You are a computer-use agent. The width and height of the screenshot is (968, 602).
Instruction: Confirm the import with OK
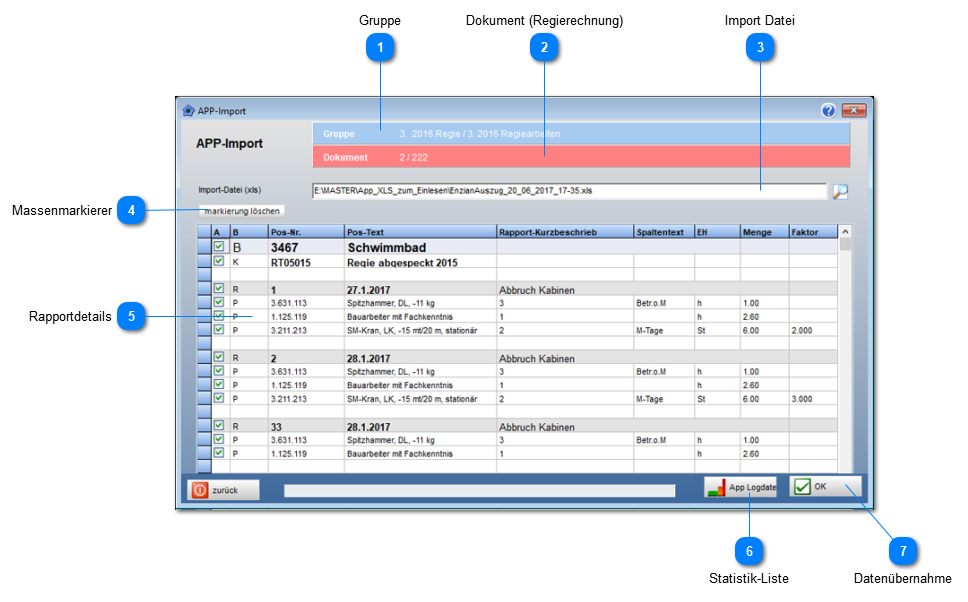point(825,487)
